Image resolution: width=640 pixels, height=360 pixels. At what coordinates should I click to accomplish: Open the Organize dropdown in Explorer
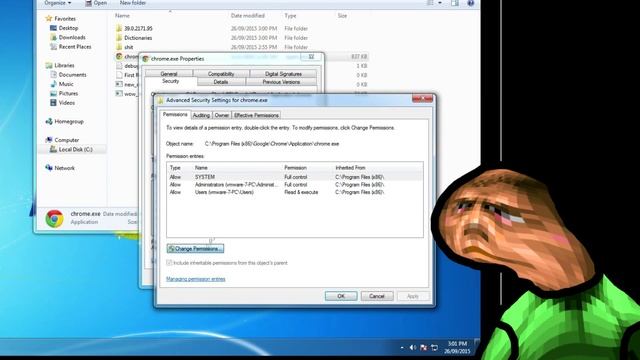tap(58, 3)
